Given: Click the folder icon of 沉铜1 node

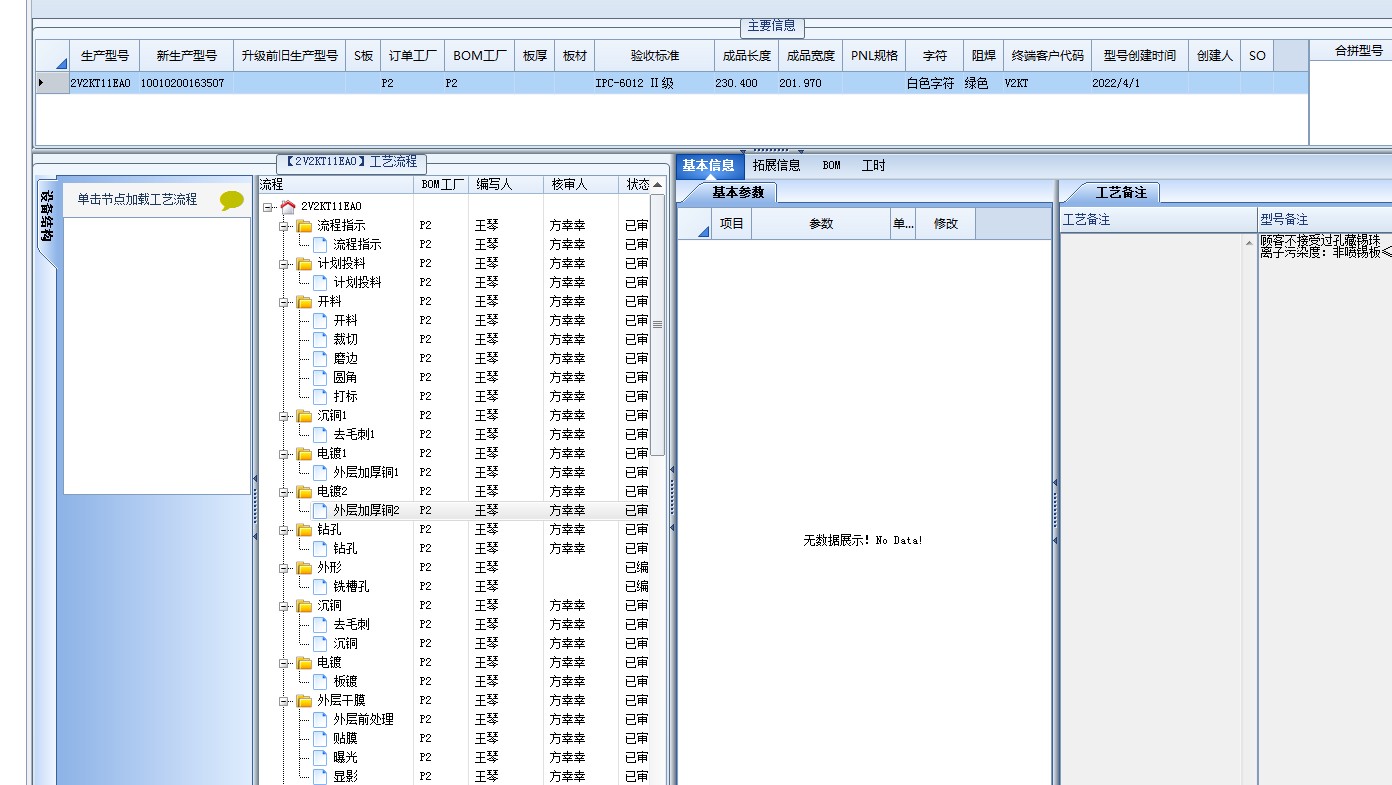Looking at the screenshot, I should pyautogui.click(x=304, y=415).
